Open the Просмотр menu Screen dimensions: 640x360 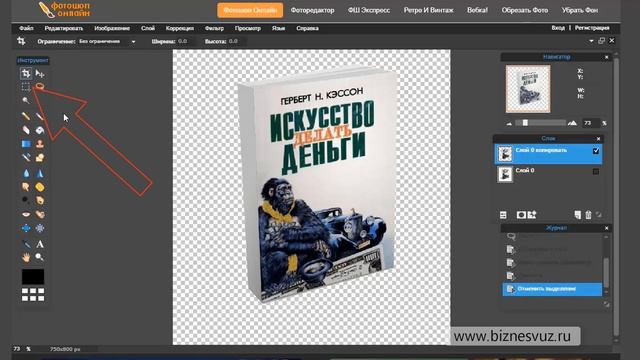pyautogui.click(x=248, y=28)
